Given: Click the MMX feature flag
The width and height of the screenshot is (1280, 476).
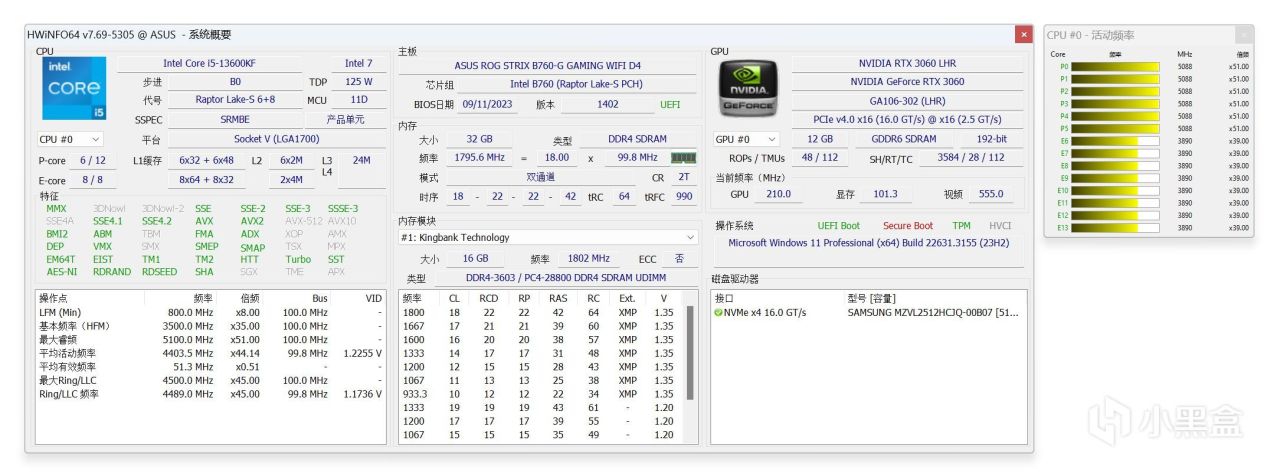Looking at the screenshot, I should pos(56,209).
